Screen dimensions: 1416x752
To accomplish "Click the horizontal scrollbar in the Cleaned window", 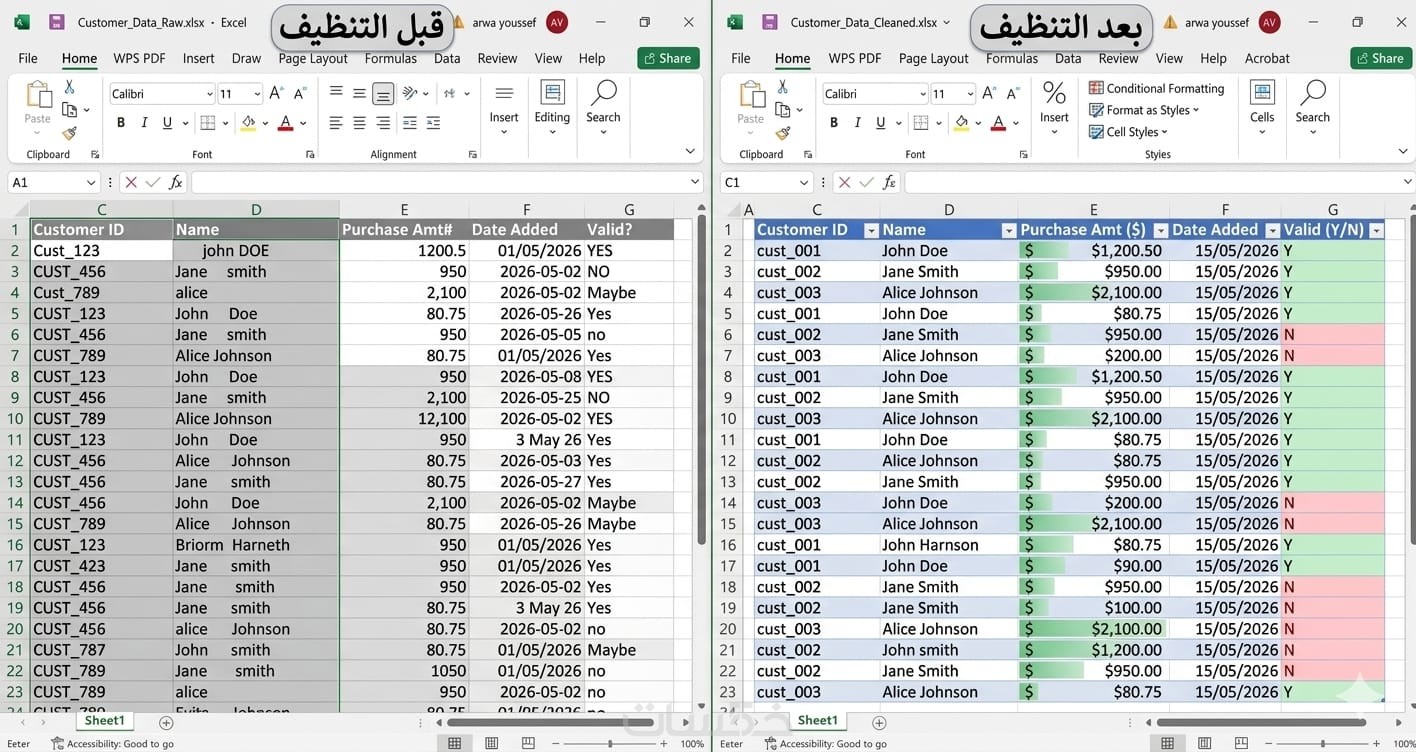I will pyautogui.click(x=1261, y=722).
